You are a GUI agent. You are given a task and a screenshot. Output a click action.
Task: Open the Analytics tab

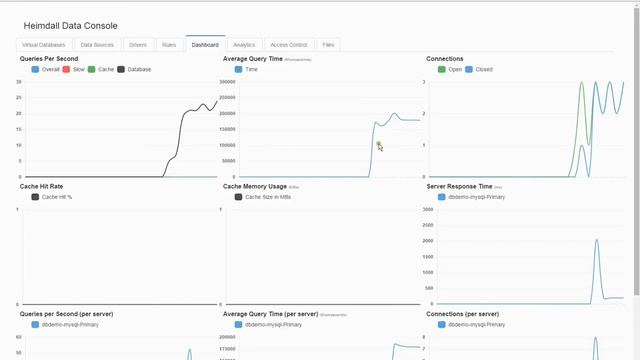244,45
